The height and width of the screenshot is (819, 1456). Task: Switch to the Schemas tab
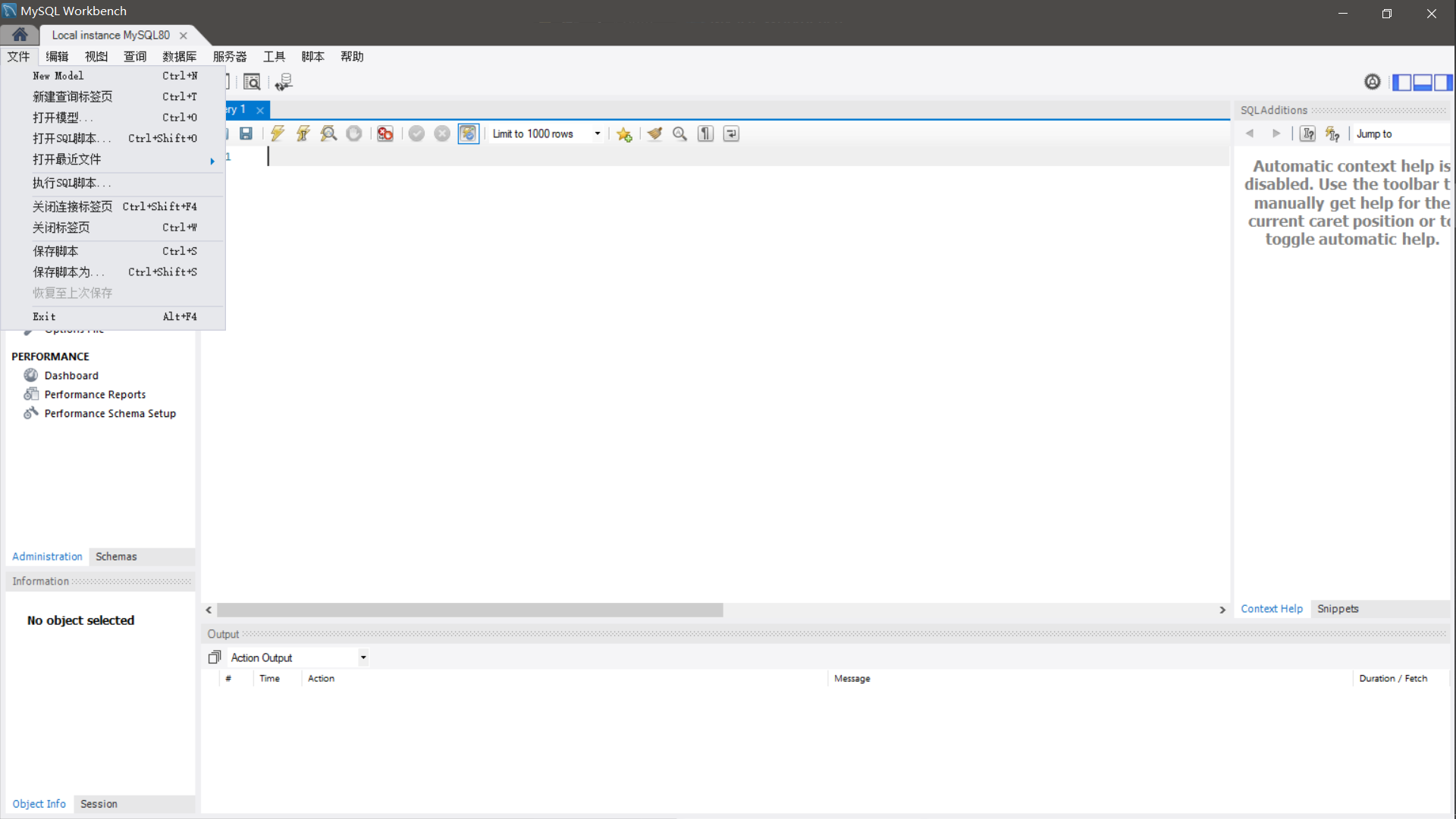pyautogui.click(x=116, y=556)
